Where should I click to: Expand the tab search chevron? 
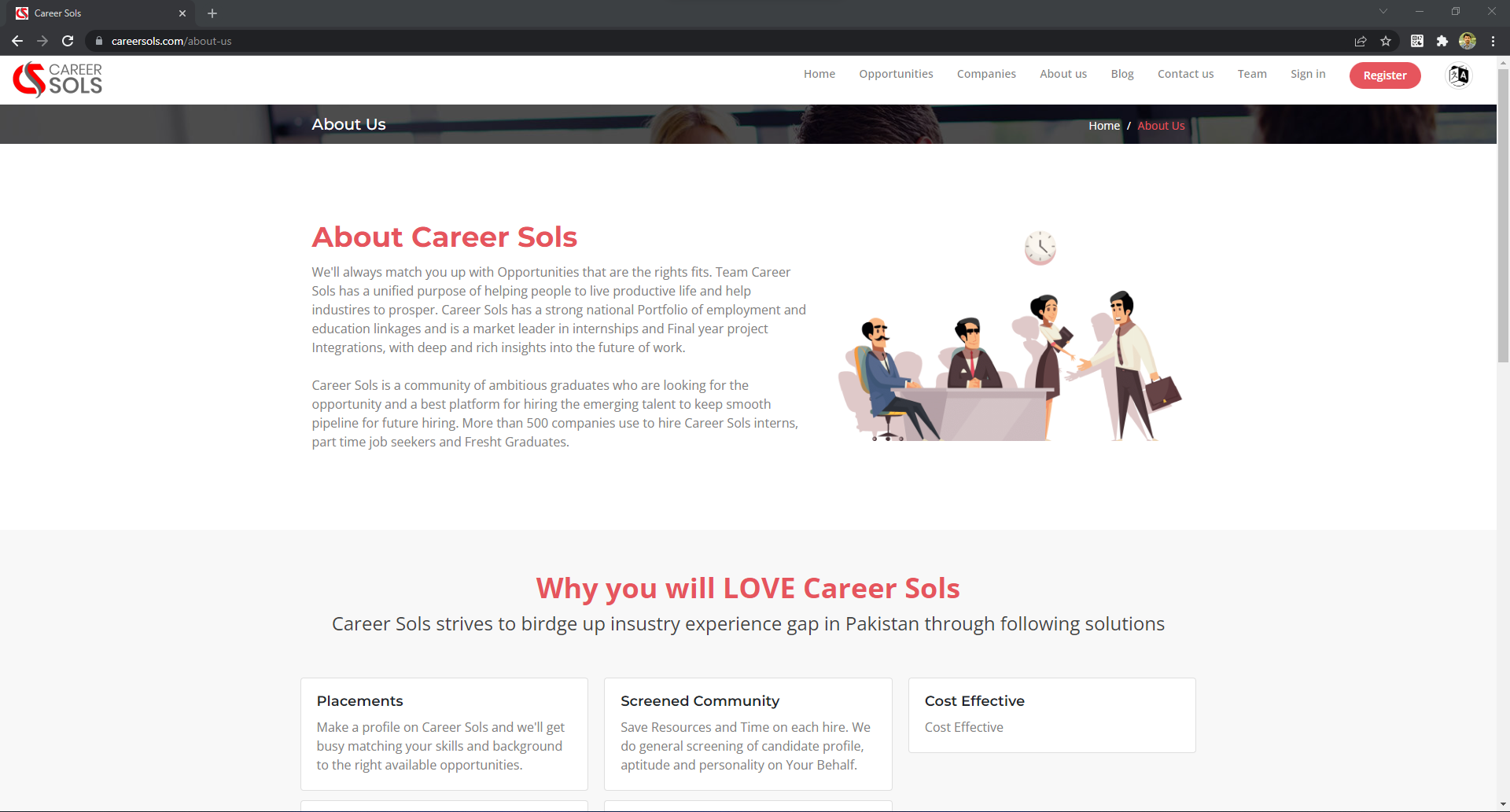(1383, 12)
